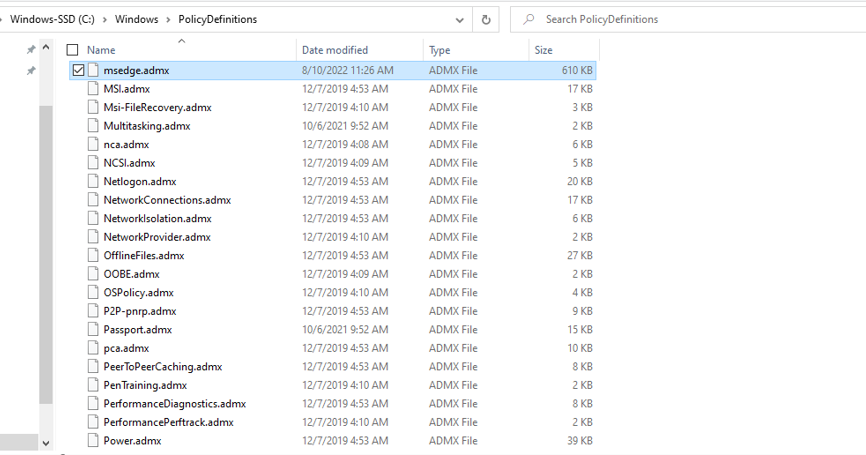Sort by Date modified column
The width and height of the screenshot is (866, 455).
pos(335,50)
